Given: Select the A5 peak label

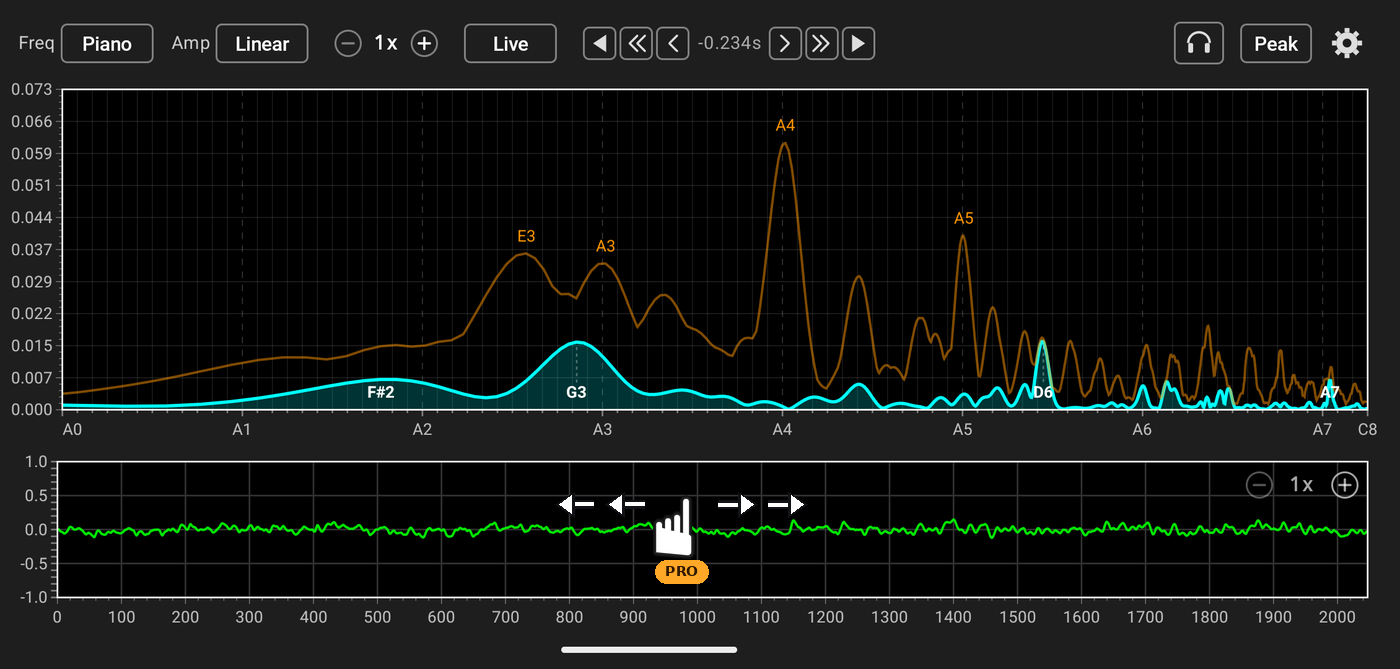Looking at the screenshot, I should (x=963, y=218).
